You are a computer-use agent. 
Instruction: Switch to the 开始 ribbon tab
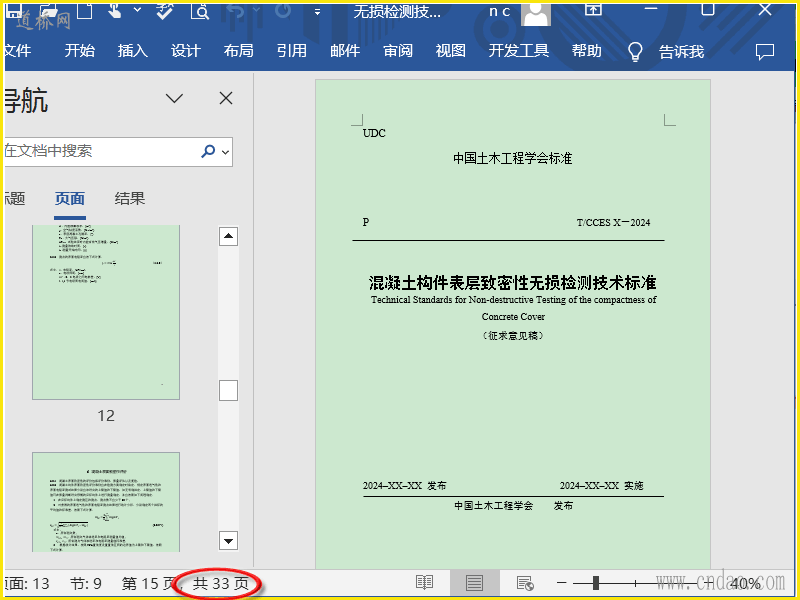(80, 51)
